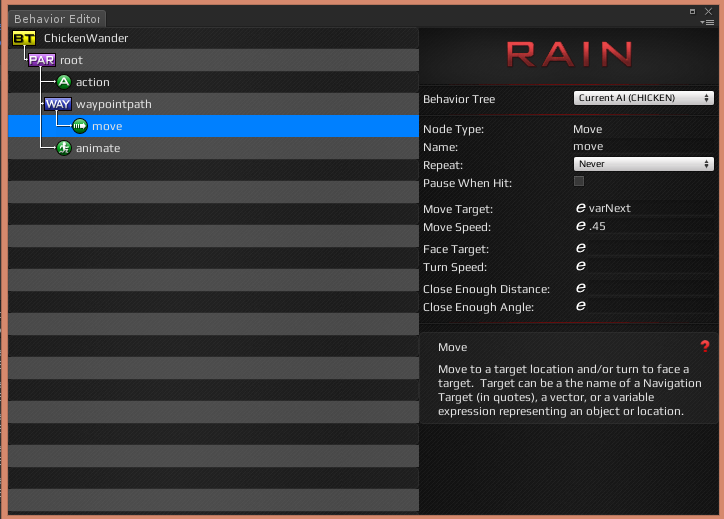The height and width of the screenshot is (519, 724).
Task: Open the Behavior Tree Current AI dropdown
Action: coord(643,98)
